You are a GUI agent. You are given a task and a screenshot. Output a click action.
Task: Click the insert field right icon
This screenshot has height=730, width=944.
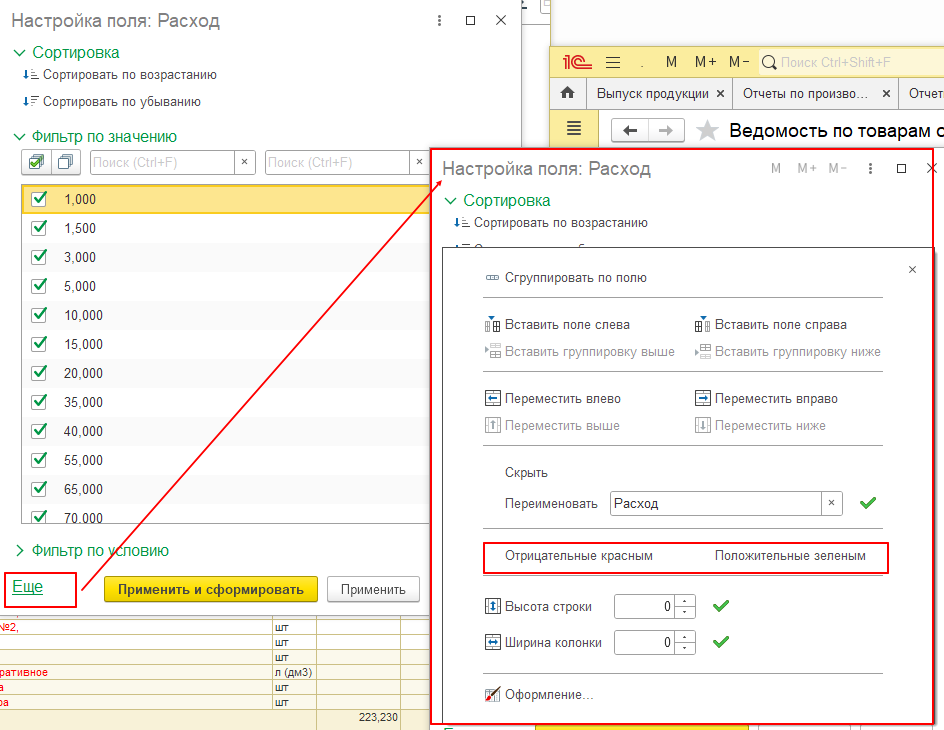(702, 325)
